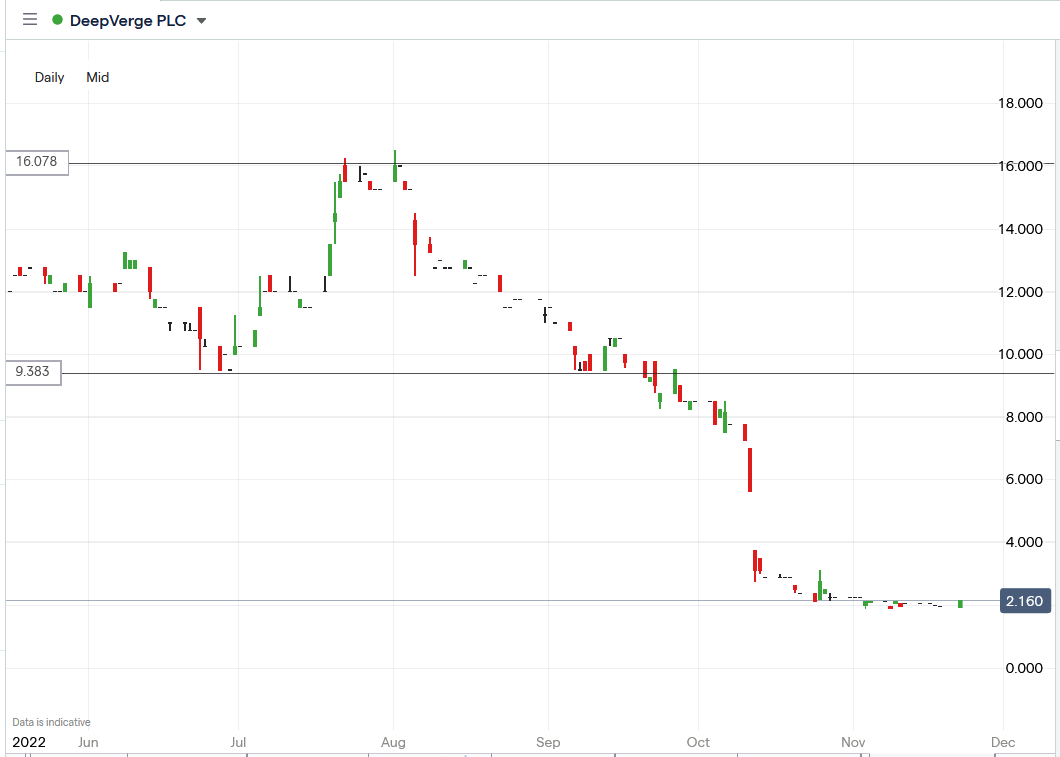Click the Aug label on time axis
Viewport: 1060px width, 757px height.
click(x=393, y=742)
